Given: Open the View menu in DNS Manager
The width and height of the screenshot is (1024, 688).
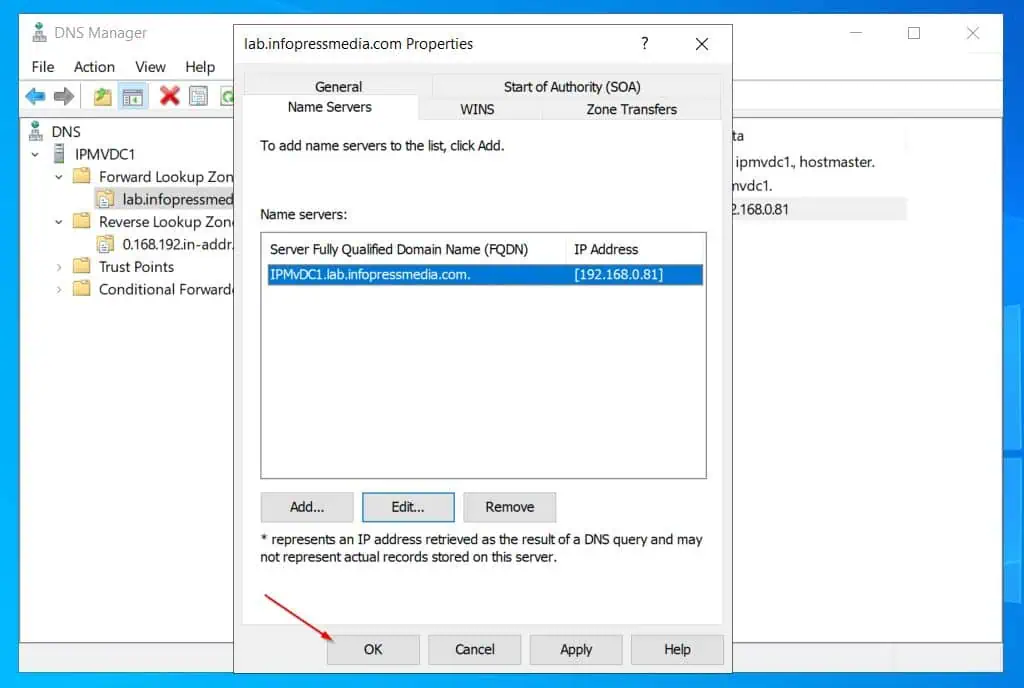Looking at the screenshot, I should tap(150, 67).
